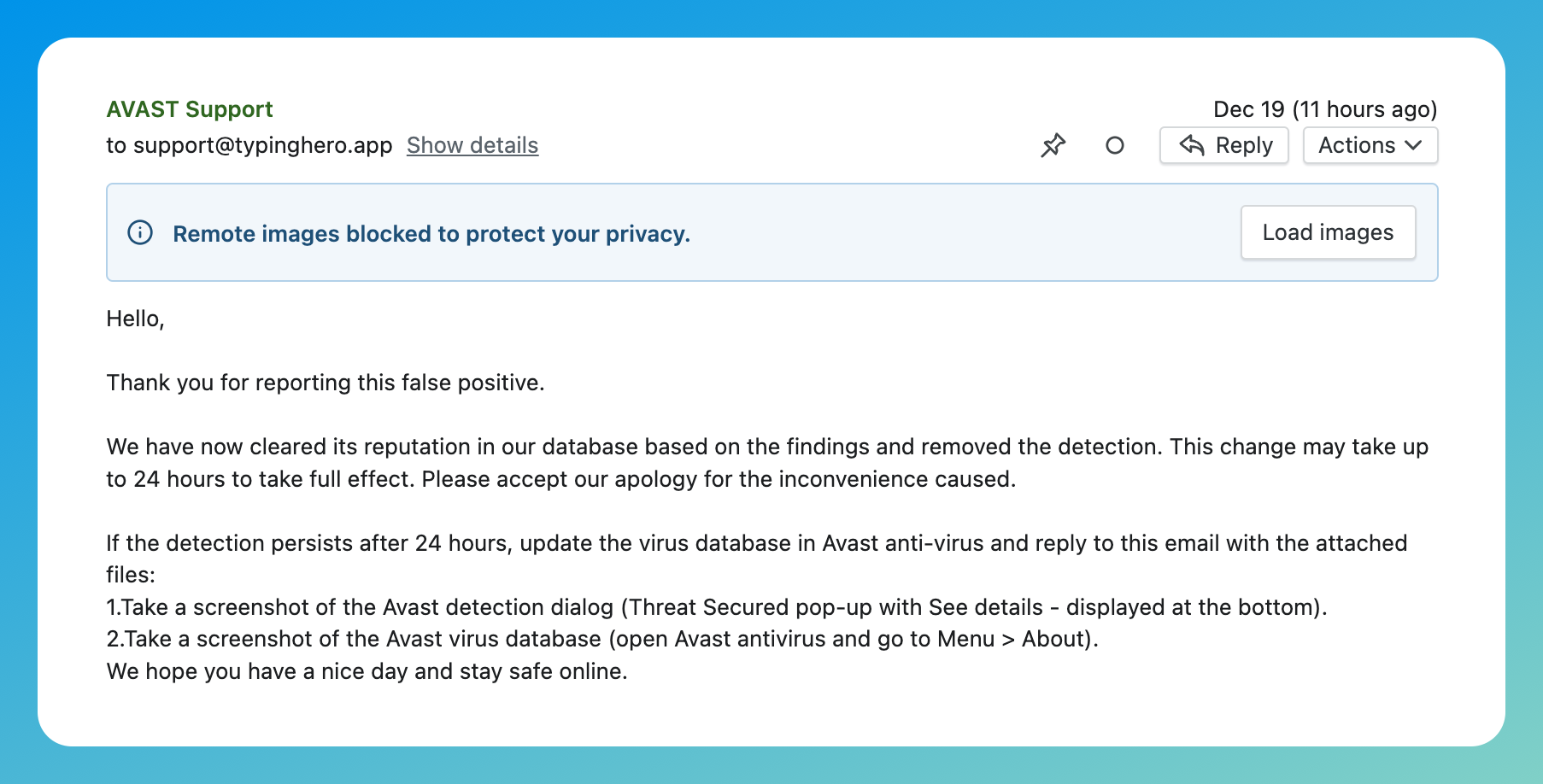1543x784 pixels.
Task: Show details of the email recipients
Action: tap(472, 145)
